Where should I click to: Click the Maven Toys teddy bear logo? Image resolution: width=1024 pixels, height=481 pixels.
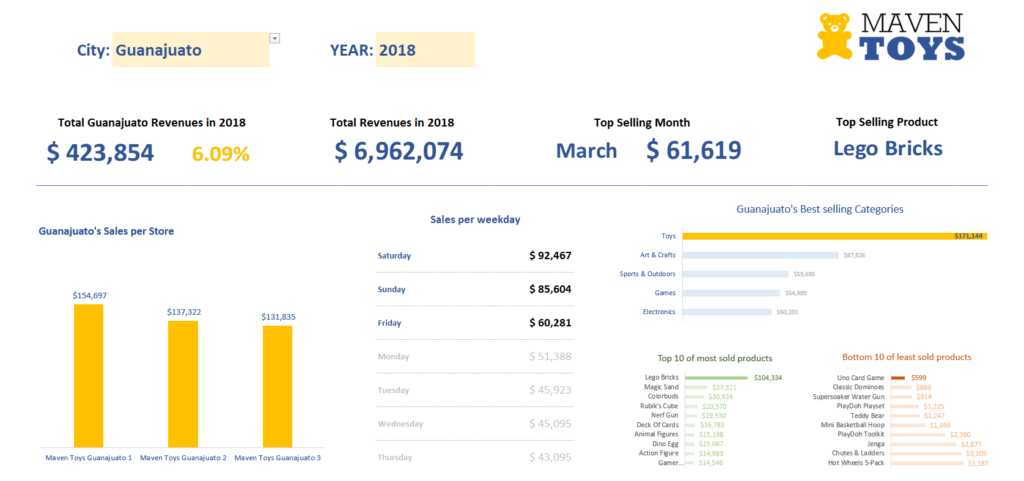pyautogui.click(x=836, y=36)
